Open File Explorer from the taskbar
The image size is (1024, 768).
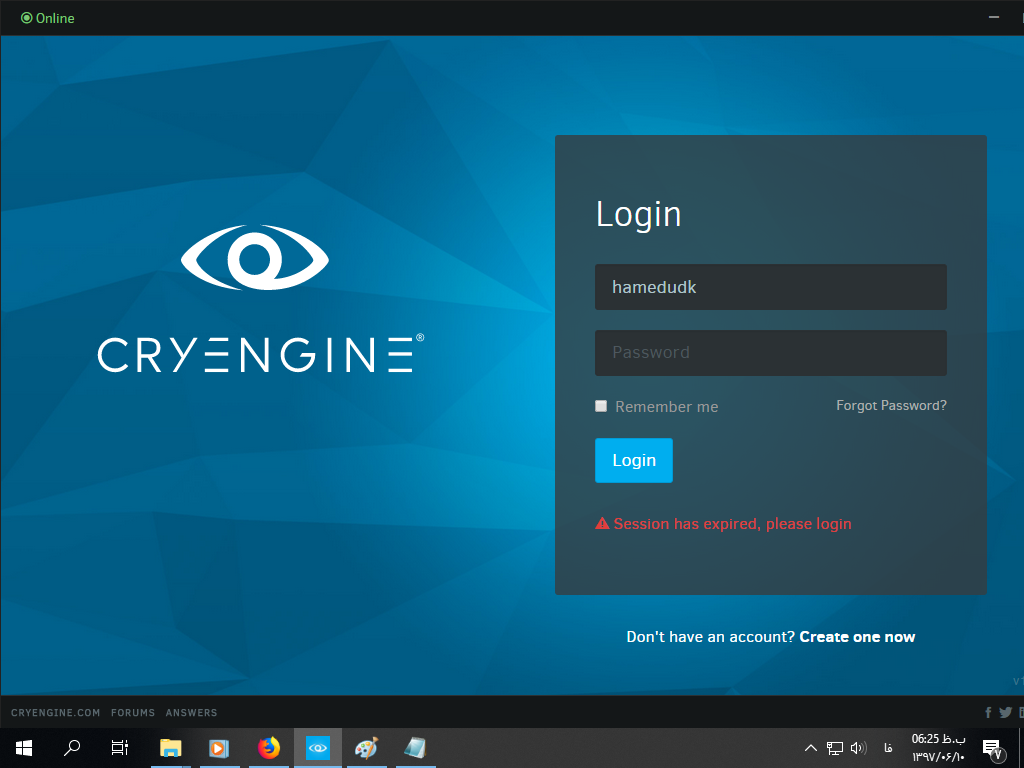171,748
